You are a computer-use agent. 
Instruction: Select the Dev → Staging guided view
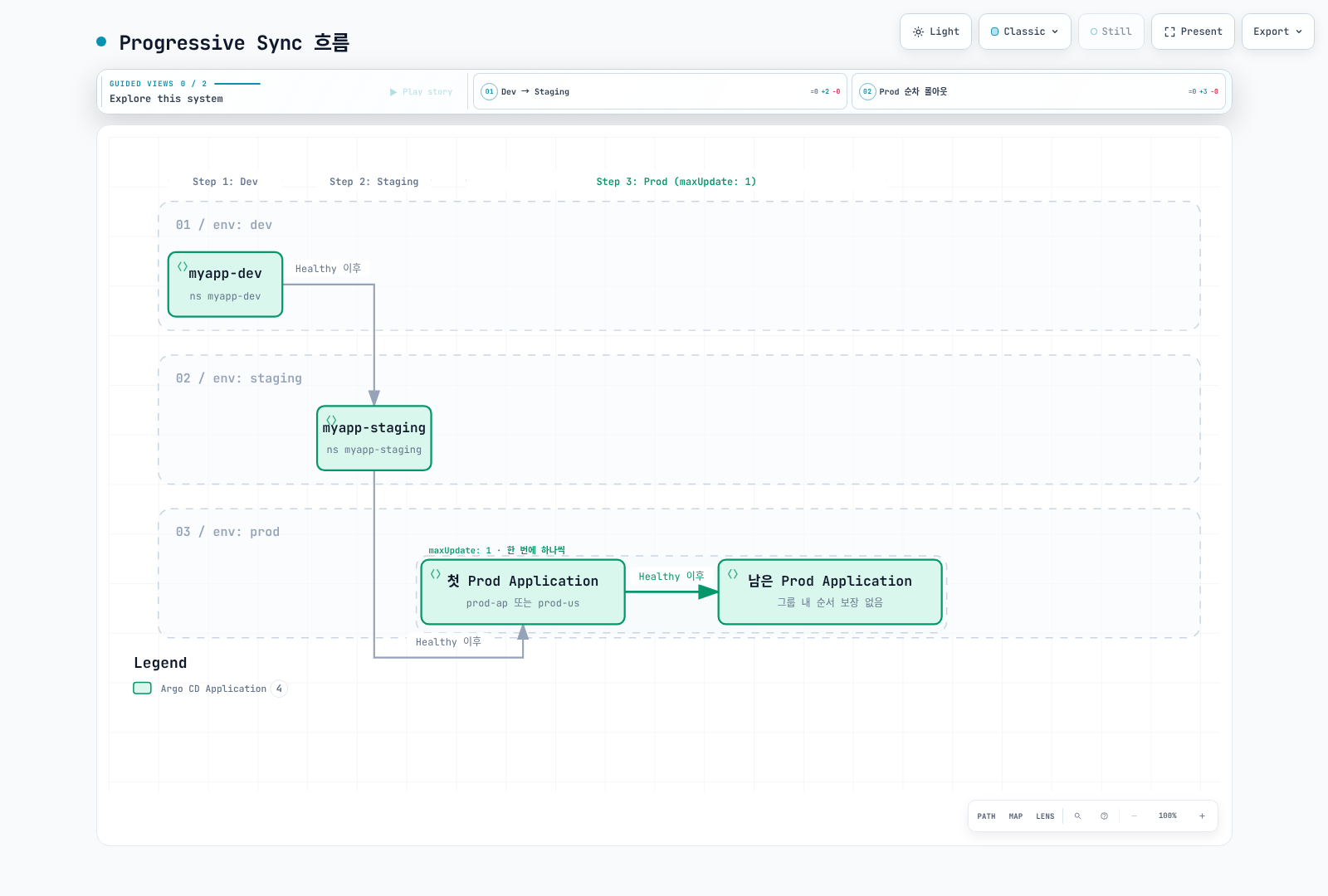[660, 92]
